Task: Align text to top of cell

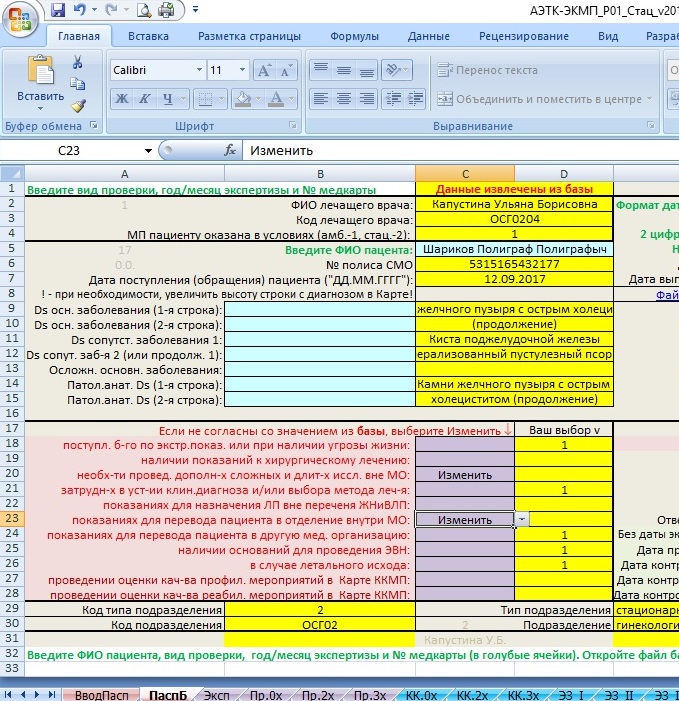Action: click(321, 70)
